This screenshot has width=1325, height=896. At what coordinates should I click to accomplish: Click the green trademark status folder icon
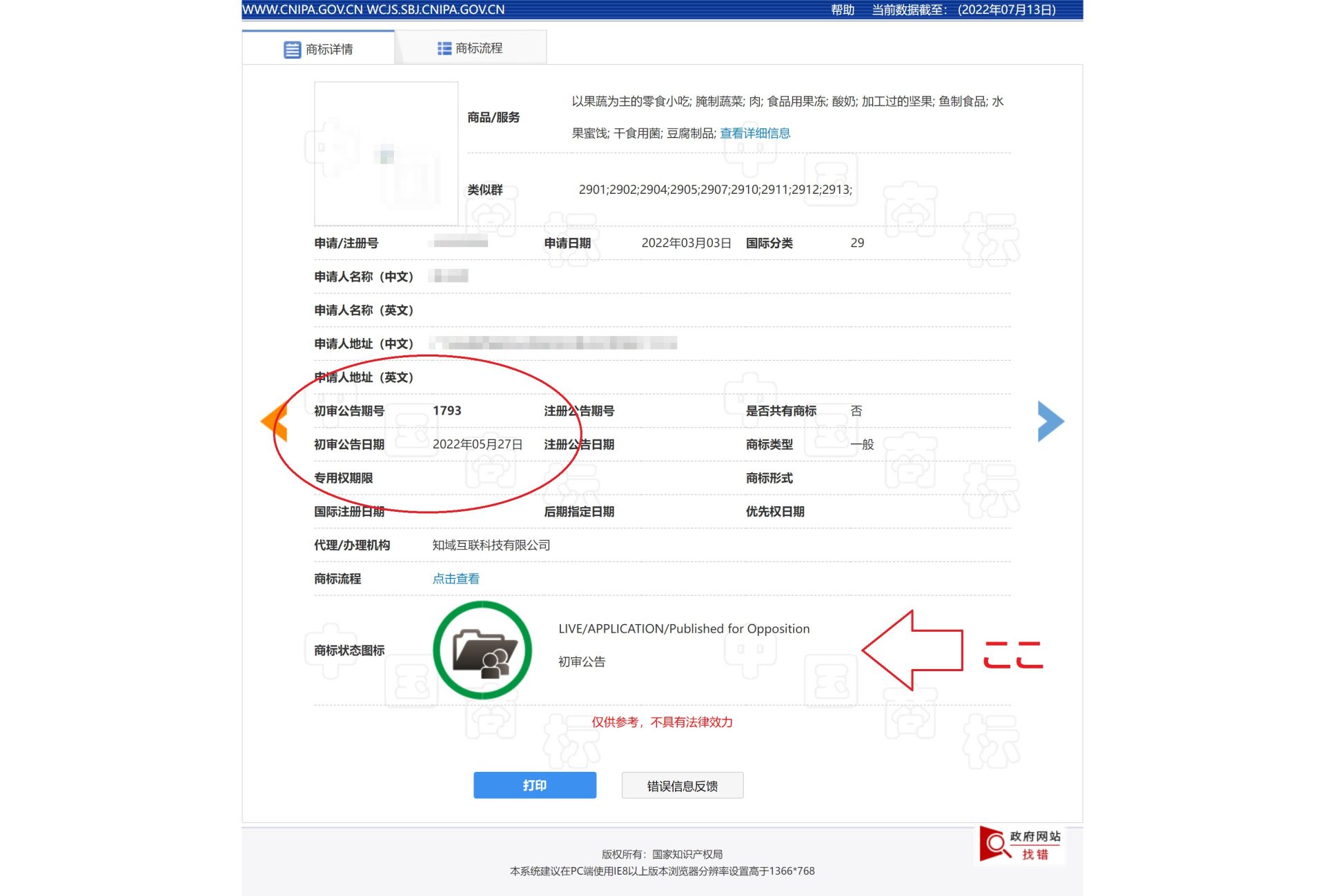(x=482, y=650)
